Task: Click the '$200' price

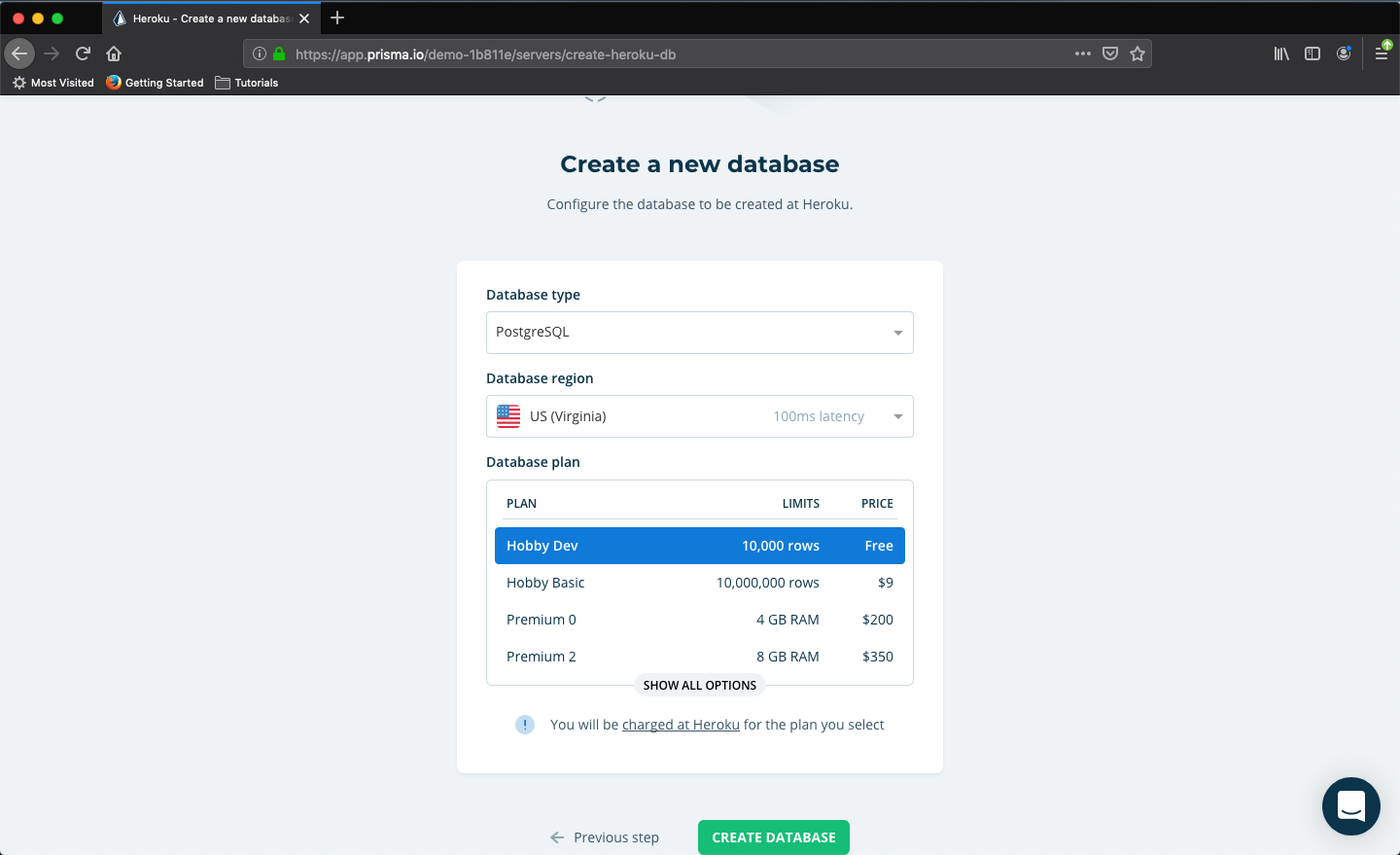Action: pos(878,620)
